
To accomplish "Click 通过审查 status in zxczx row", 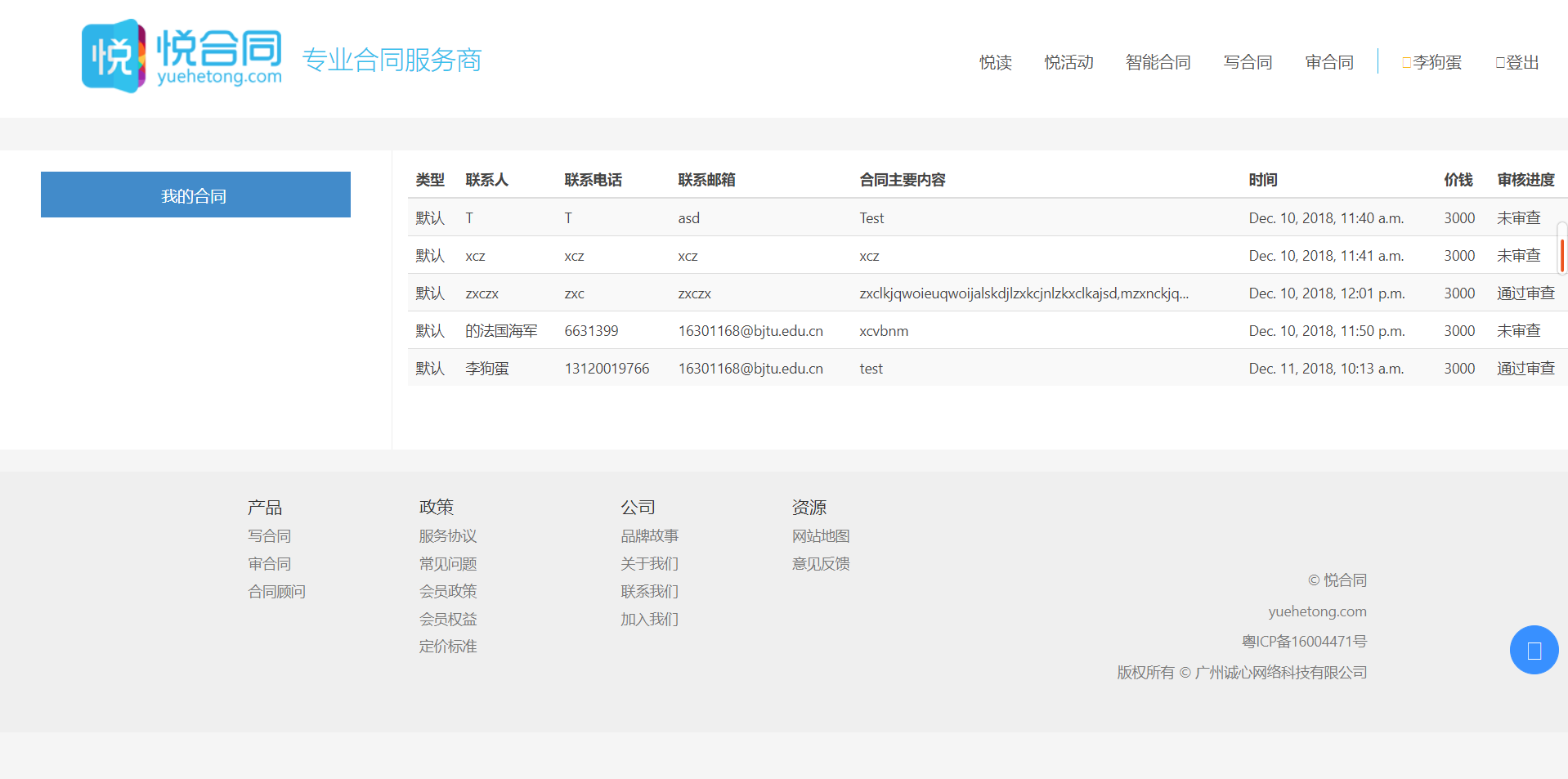I will point(1525,293).
